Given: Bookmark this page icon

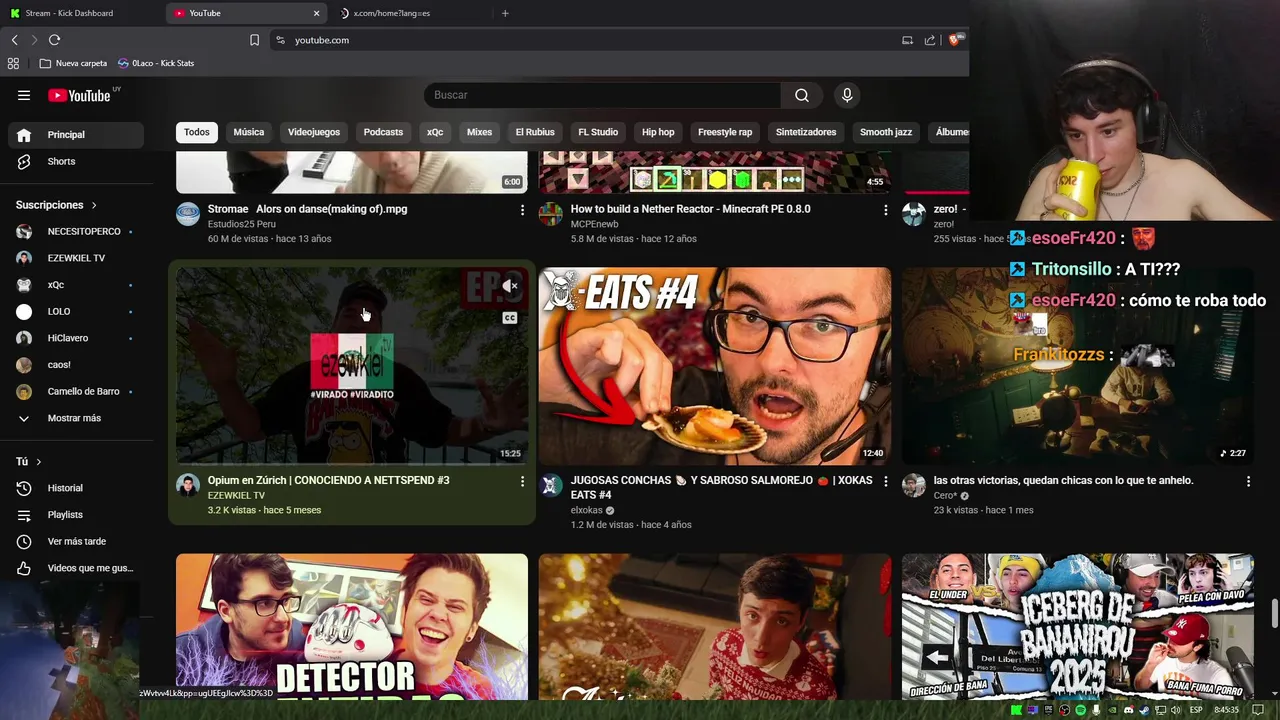Looking at the screenshot, I should tap(254, 40).
